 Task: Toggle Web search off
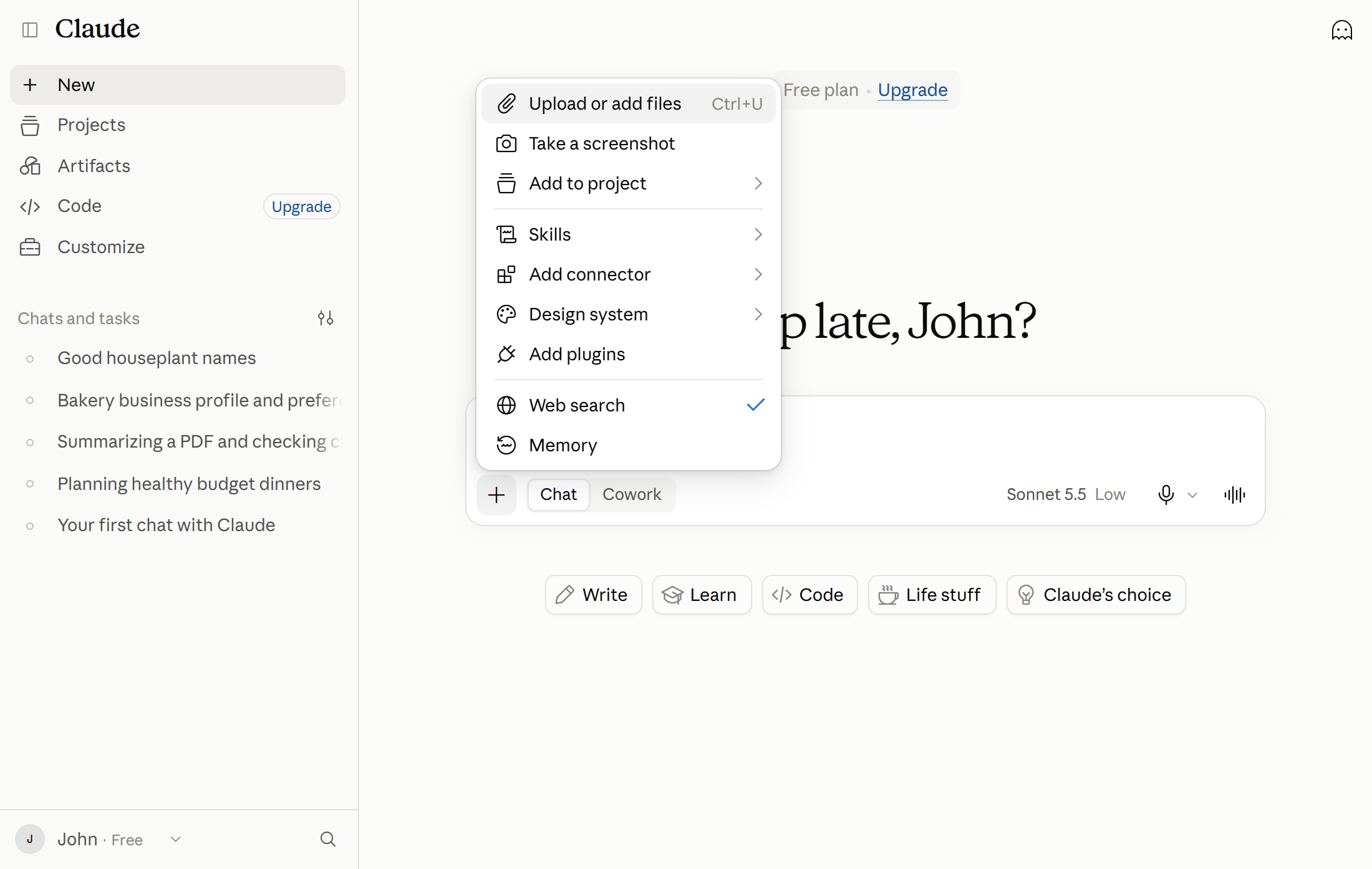point(628,405)
